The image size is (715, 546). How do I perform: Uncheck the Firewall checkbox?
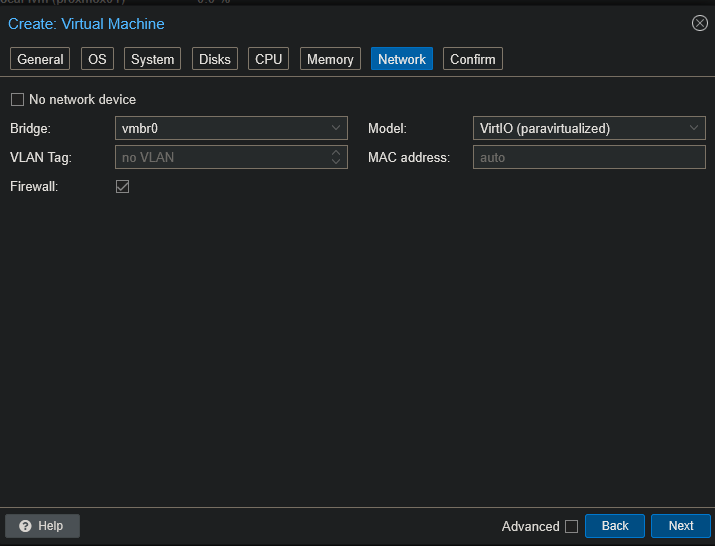pyautogui.click(x=123, y=186)
